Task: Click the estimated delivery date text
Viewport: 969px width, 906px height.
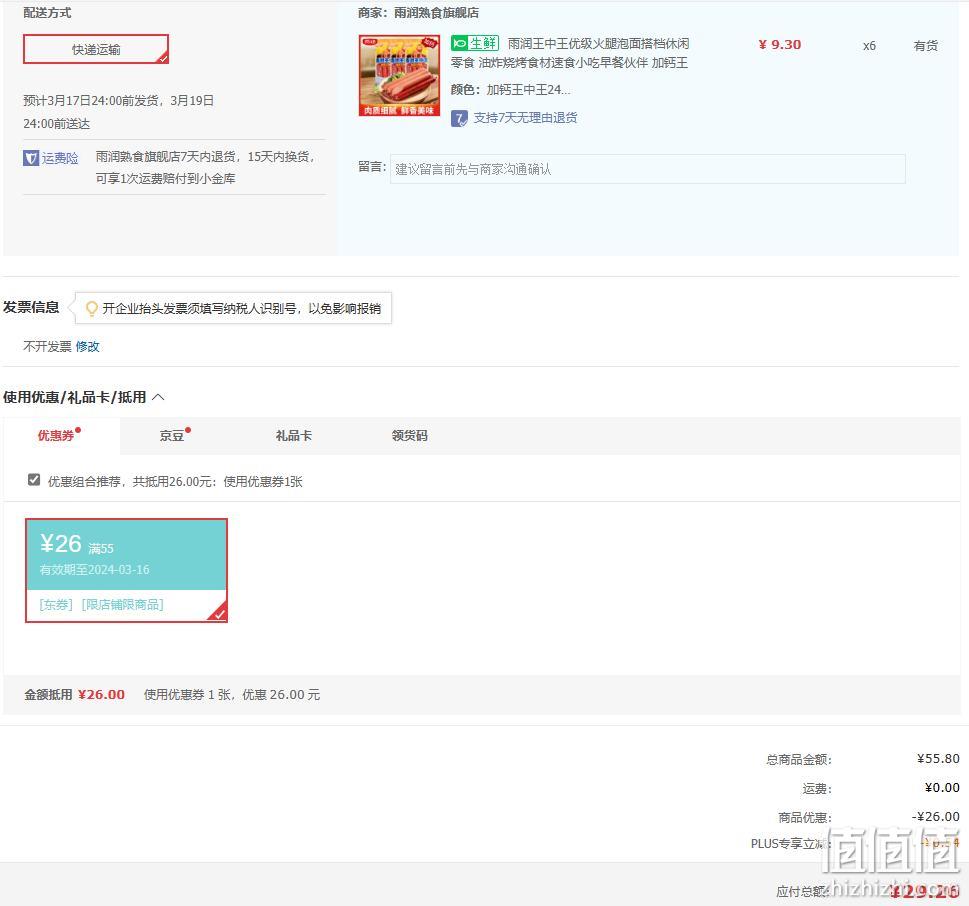Action: coord(119,112)
